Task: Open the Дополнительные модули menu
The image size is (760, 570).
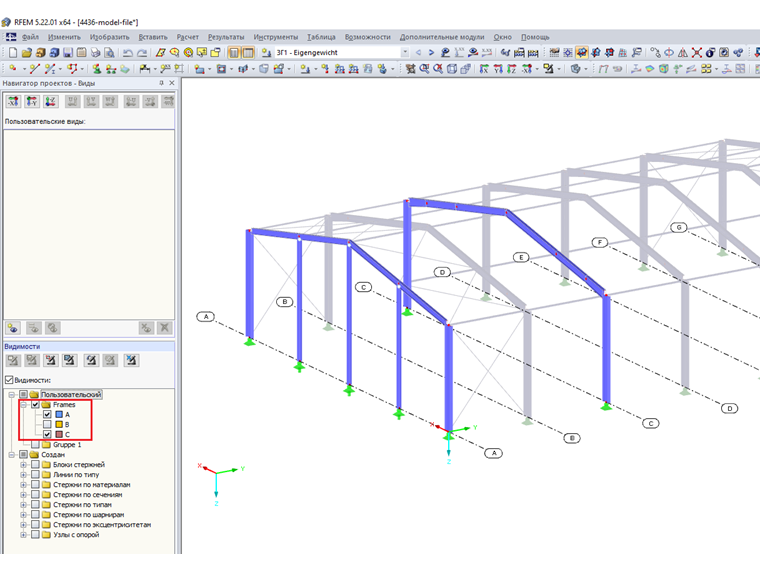Action: [442, 37]
